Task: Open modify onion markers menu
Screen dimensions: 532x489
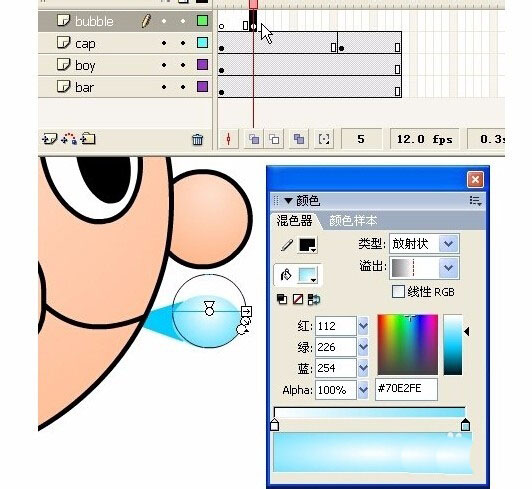Action: (324, 139)
